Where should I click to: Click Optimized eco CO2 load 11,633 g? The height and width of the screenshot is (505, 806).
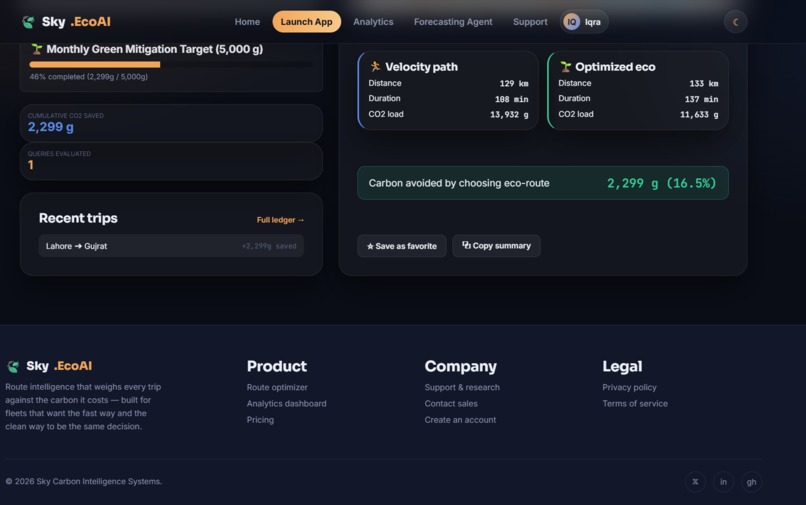pos(699,115)
